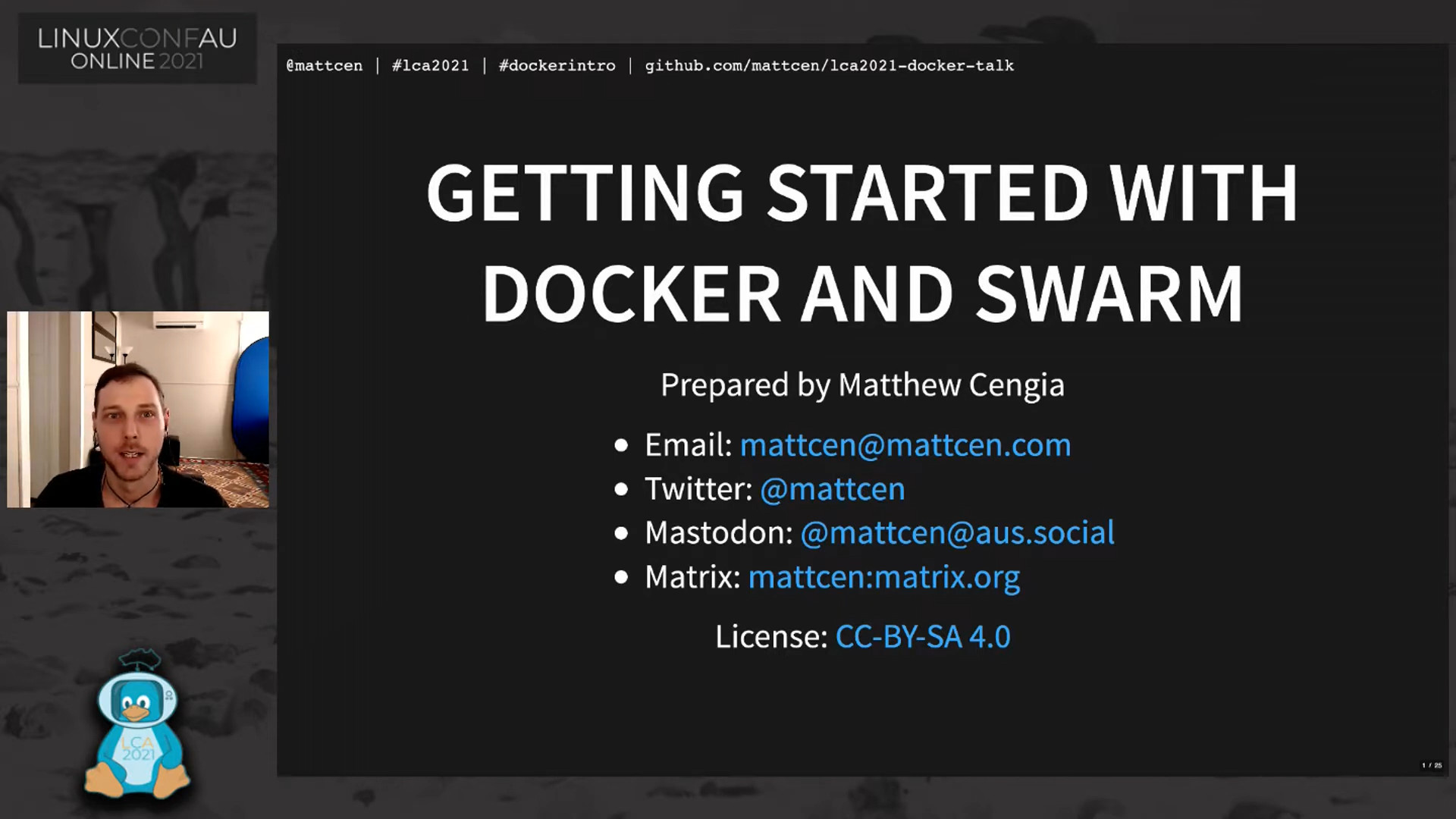Open the github.com/mattcen/lca2021-docker-talk repository link
This screenshot has height=819, width=1456.
coord(829,66)
